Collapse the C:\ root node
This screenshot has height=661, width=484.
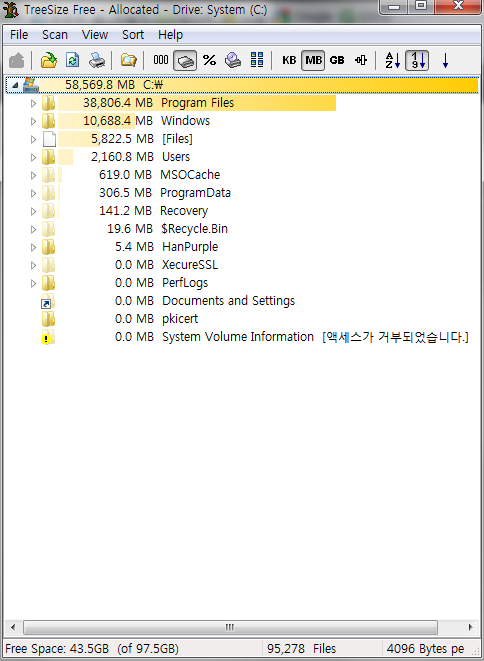click(x=15, y=86)
